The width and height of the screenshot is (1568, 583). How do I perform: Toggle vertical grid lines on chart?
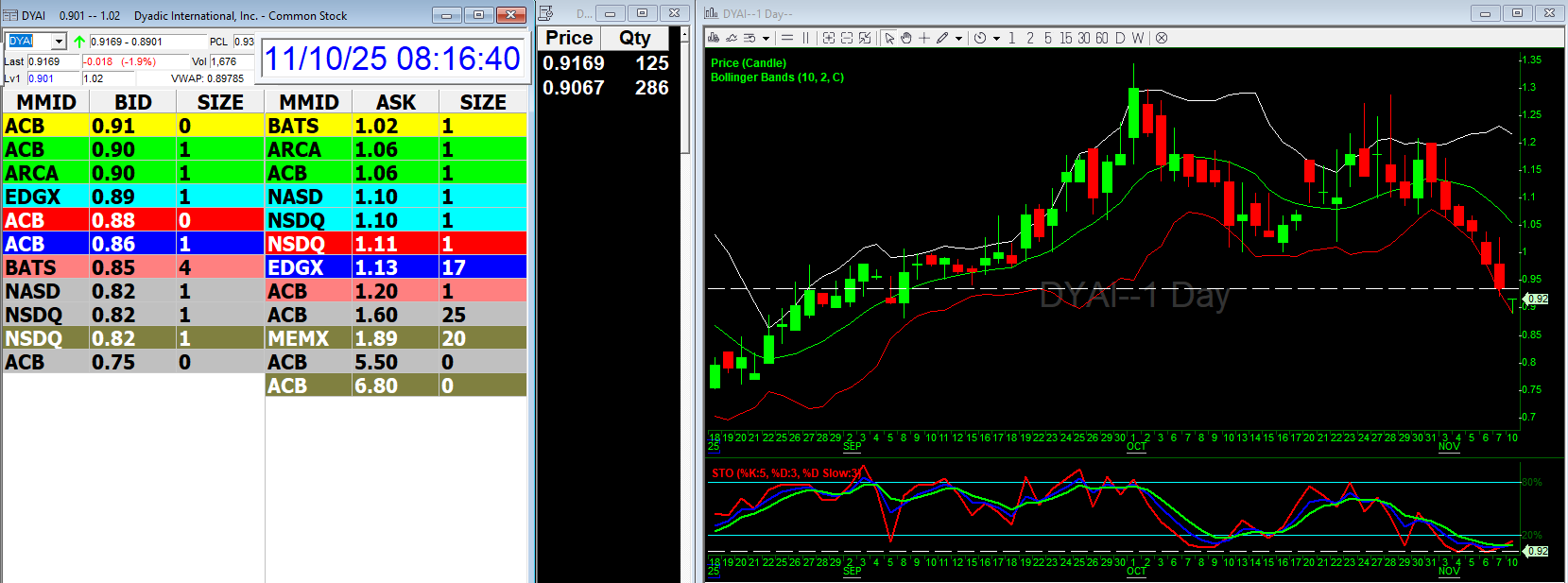806,38
